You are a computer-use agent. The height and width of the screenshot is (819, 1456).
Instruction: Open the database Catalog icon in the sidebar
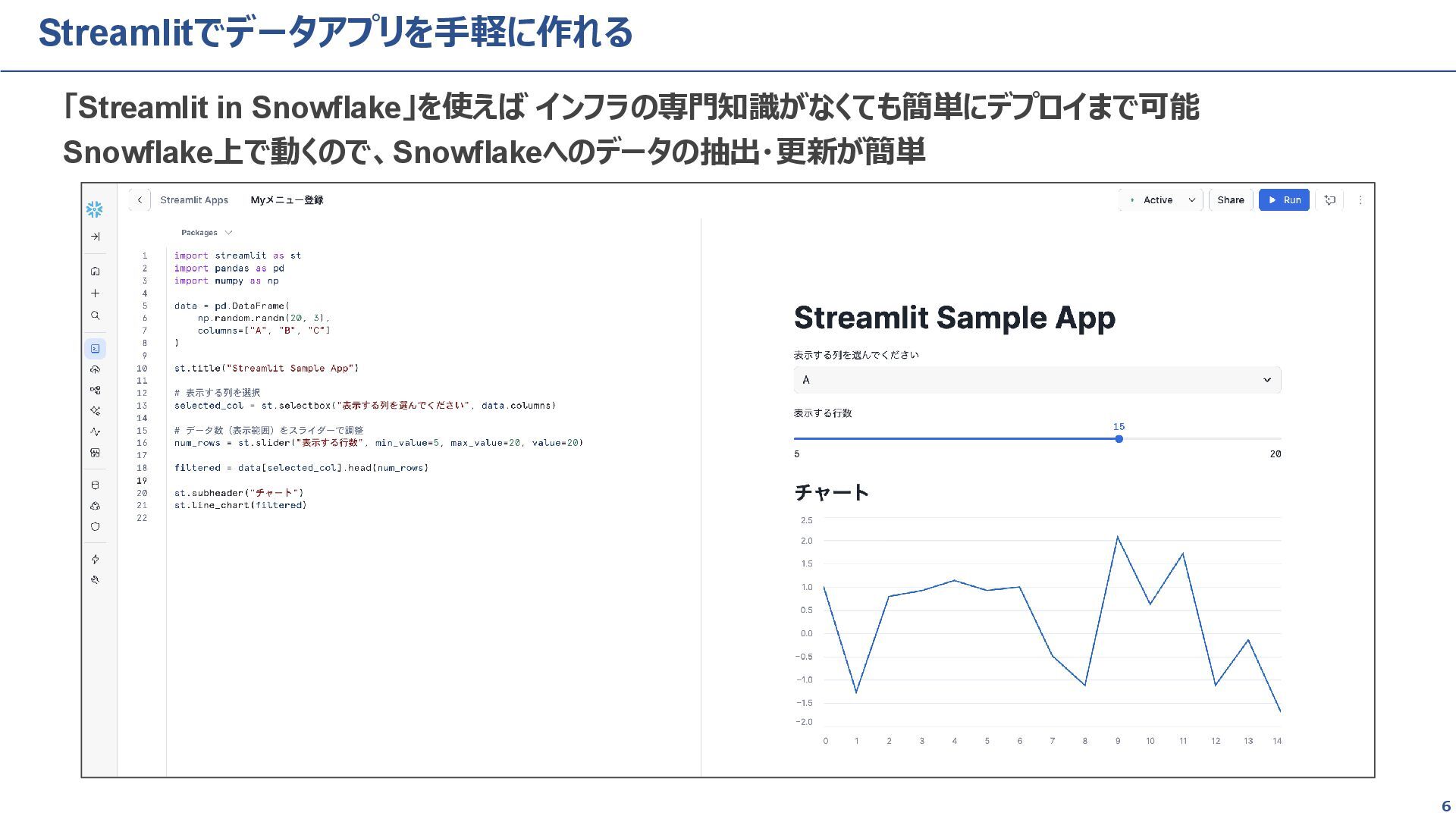(95, 485)
